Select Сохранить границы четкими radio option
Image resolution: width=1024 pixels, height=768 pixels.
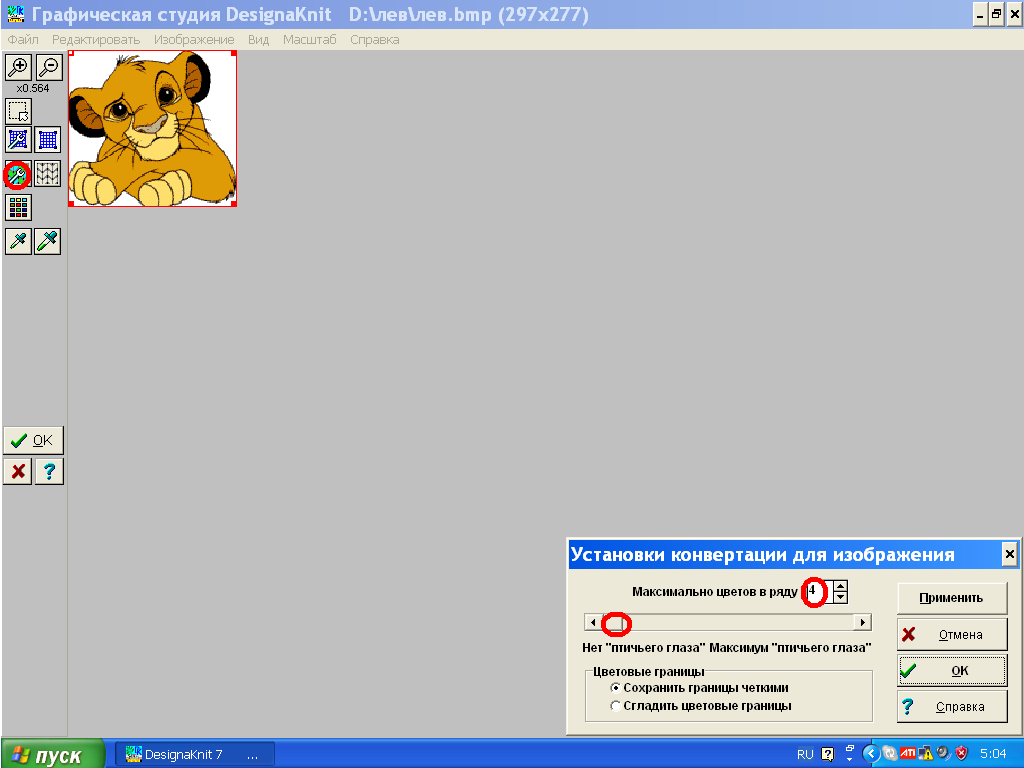coord(699,688)
